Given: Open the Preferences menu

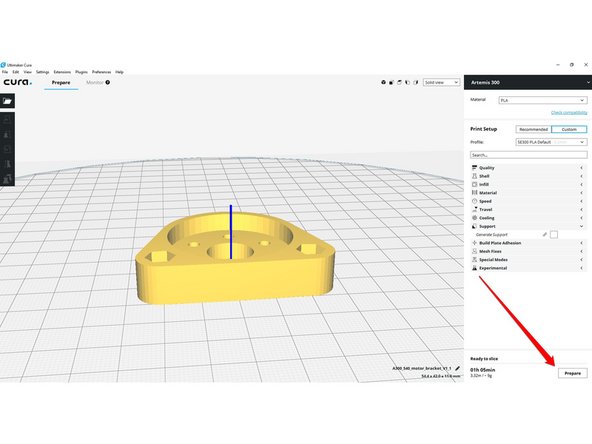Looking at the screenshot, I should 102,72.
